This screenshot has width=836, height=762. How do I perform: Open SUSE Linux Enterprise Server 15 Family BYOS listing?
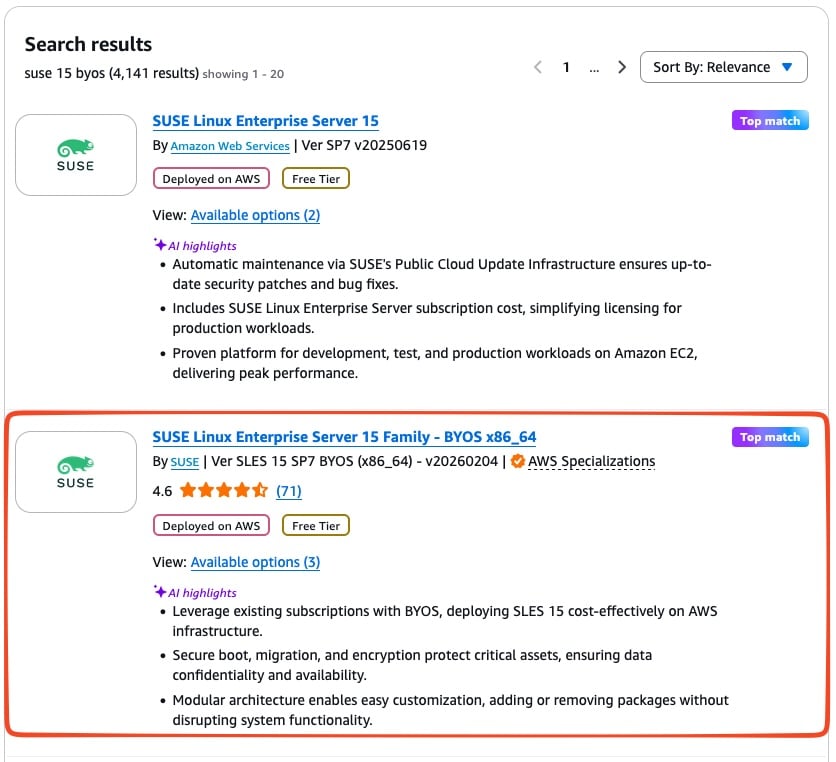(x=344, y=437)
